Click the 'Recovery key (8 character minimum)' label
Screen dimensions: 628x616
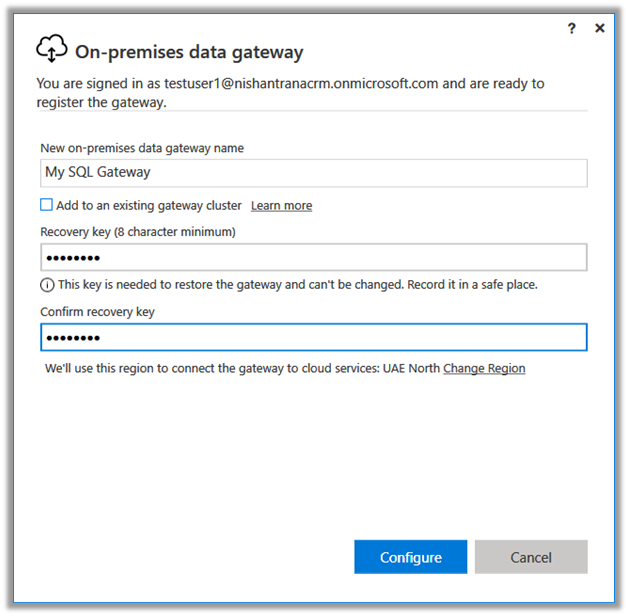tap(138, 232)
